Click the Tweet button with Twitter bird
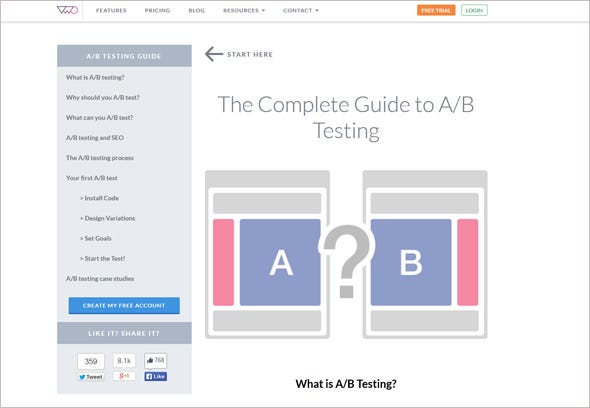This screenshot has height=408, width=590. pos(91,377)
